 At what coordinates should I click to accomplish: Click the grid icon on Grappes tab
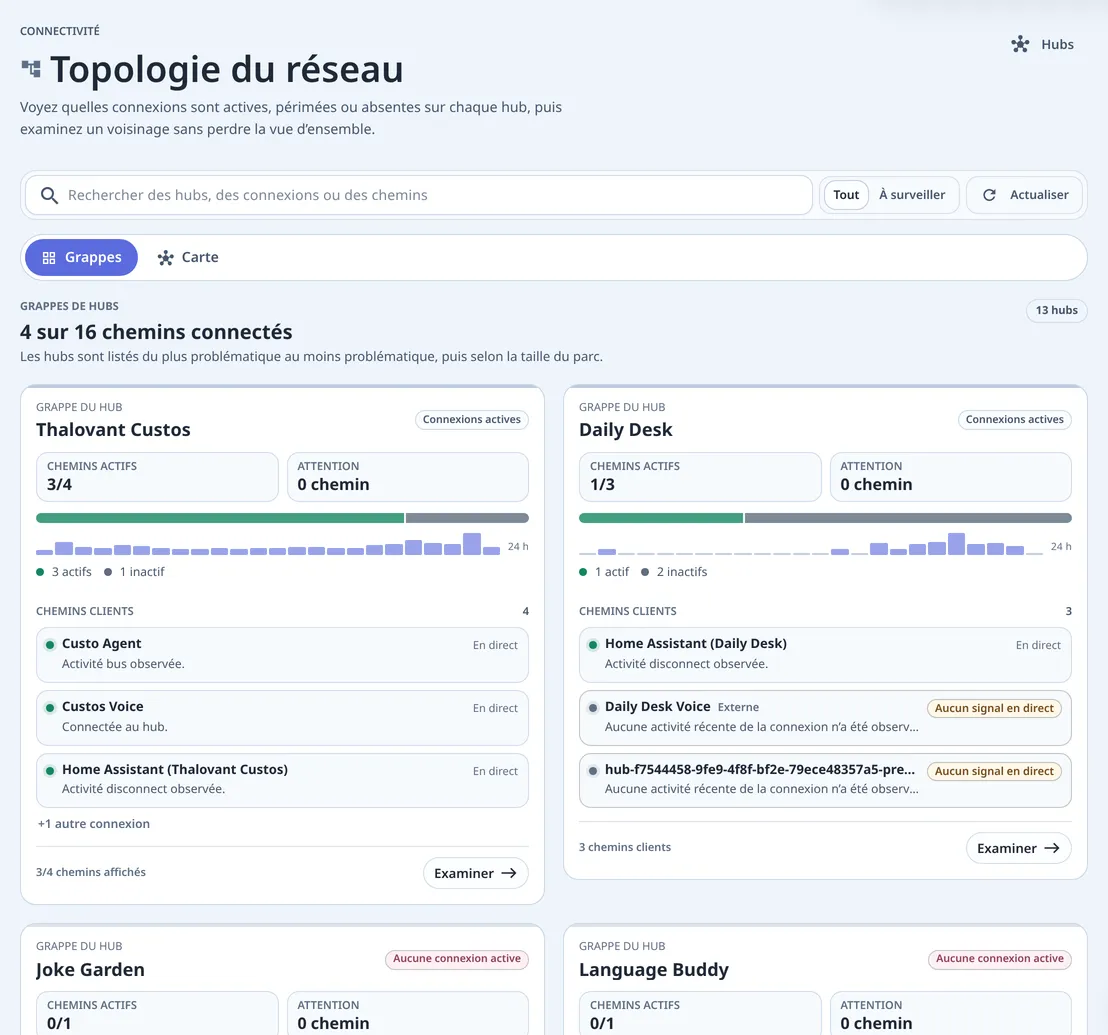[49, 258]
